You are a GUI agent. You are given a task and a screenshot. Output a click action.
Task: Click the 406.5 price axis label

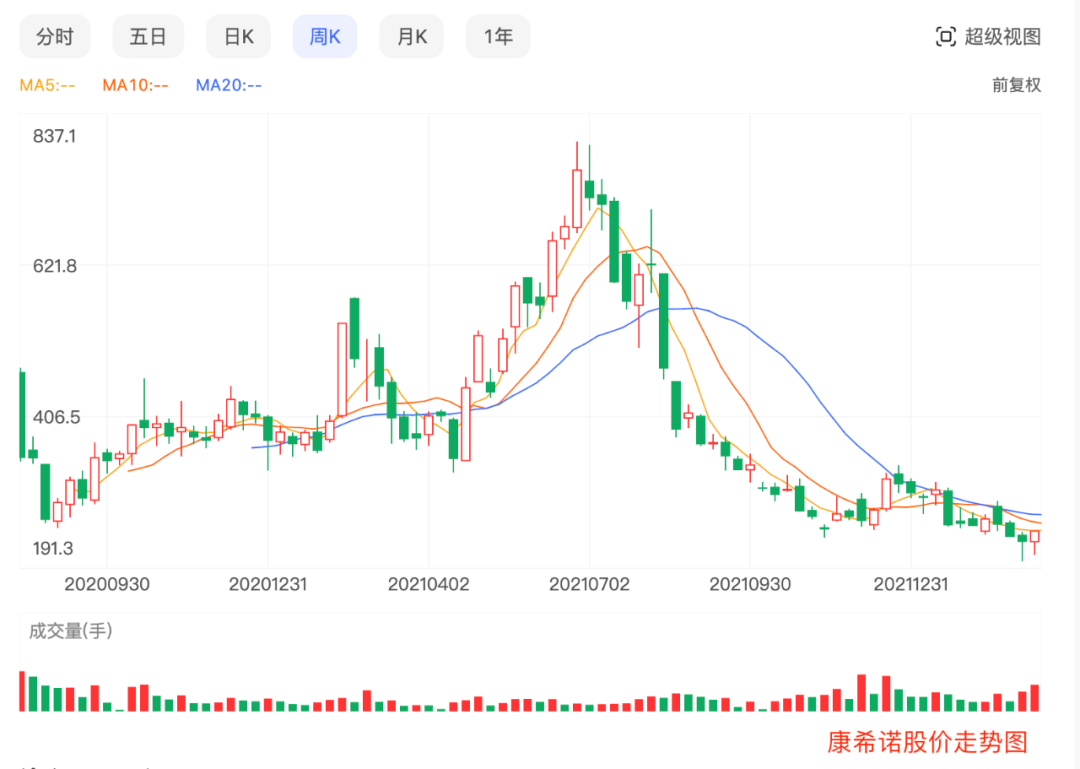[x=56, y=417]
